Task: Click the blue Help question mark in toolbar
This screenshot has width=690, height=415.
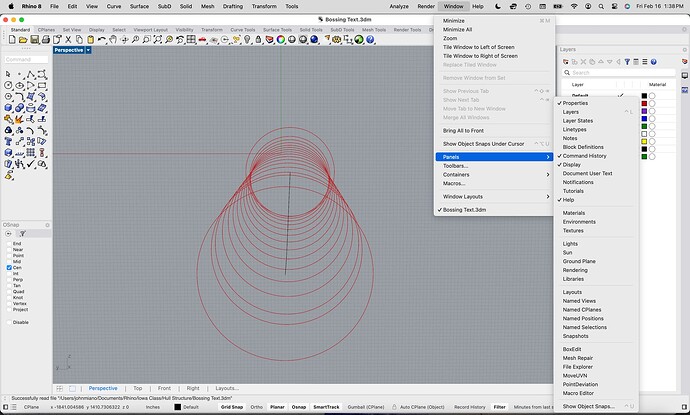Action: 371,40
